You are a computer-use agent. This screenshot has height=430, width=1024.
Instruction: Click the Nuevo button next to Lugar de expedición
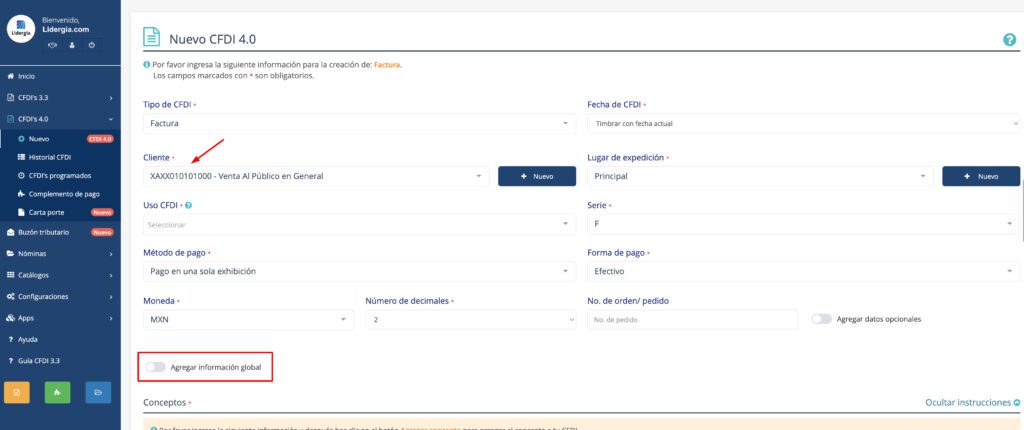click(981, 176)
